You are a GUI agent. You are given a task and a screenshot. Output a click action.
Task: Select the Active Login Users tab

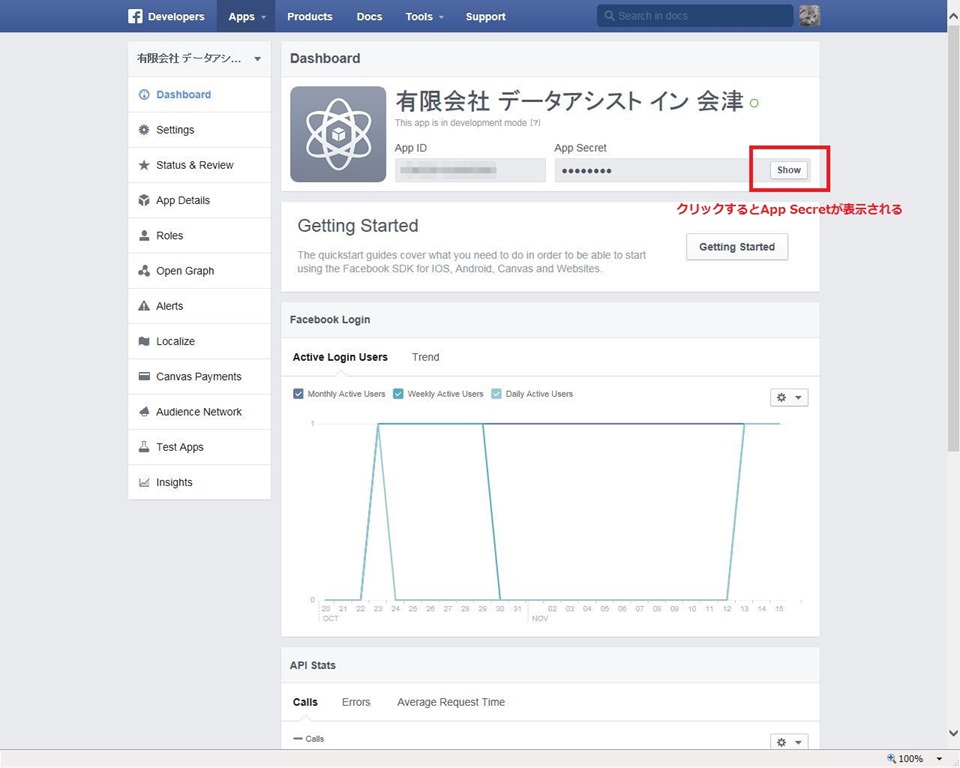tap(340, 357)
